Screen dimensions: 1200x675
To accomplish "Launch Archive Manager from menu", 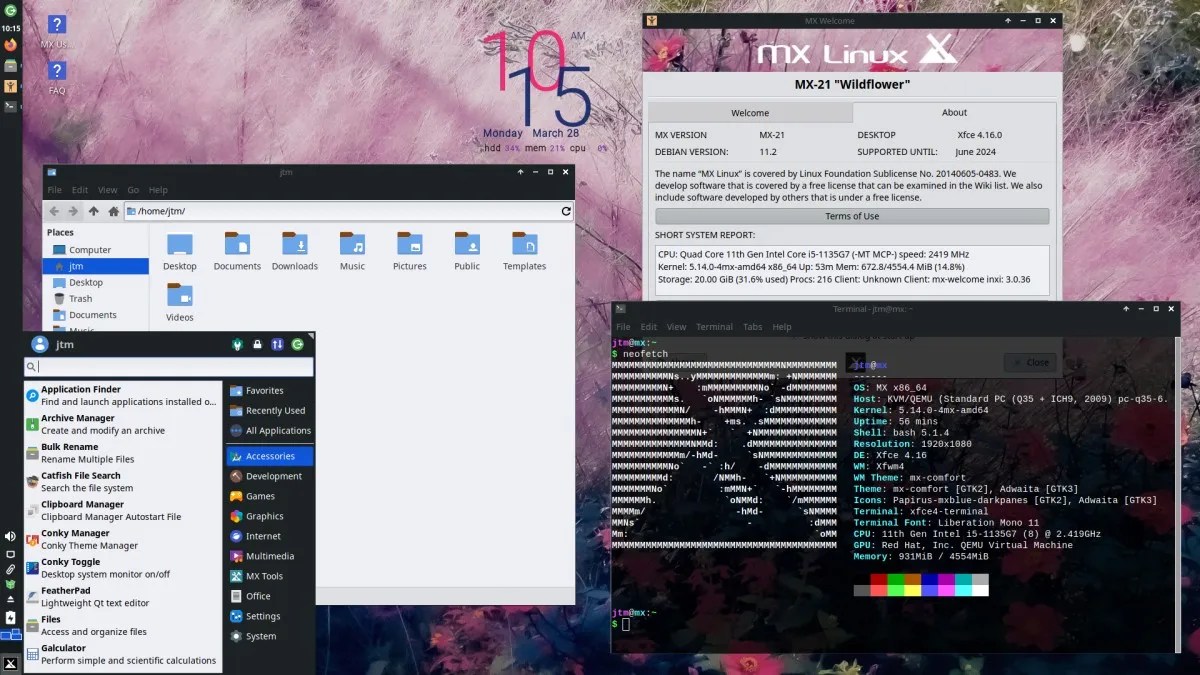I will pyautogui.click(x=122, y=424).
